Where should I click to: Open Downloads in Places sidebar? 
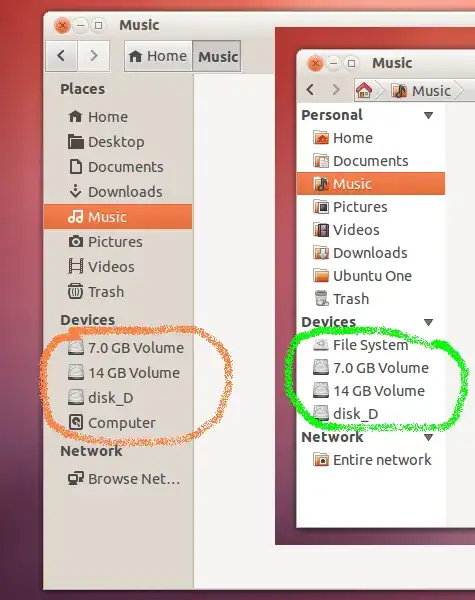[118, 192]
